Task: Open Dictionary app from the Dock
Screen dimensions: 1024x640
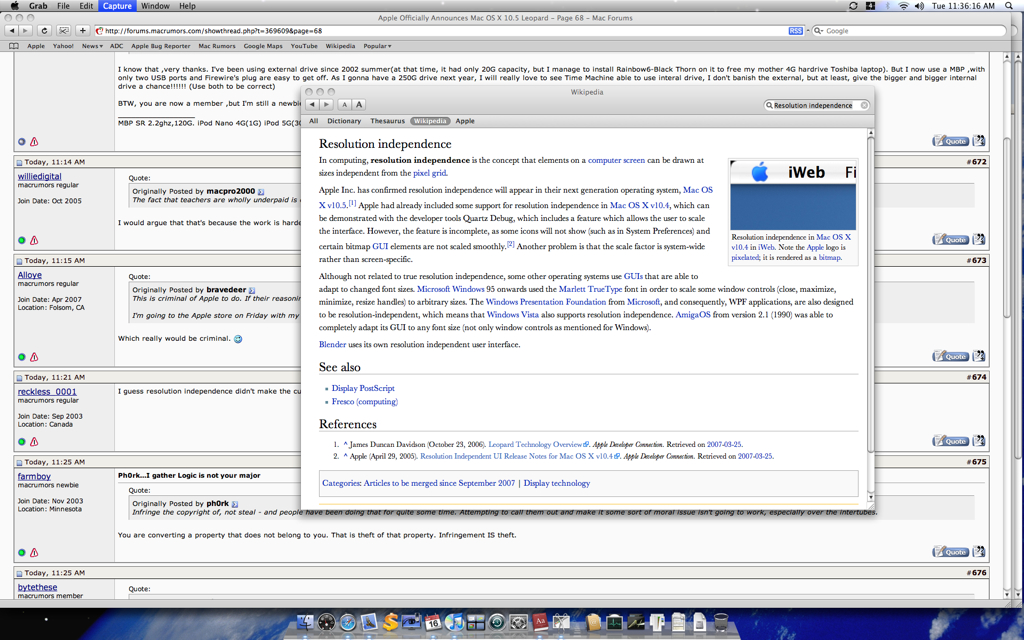Action: [540, 622]
